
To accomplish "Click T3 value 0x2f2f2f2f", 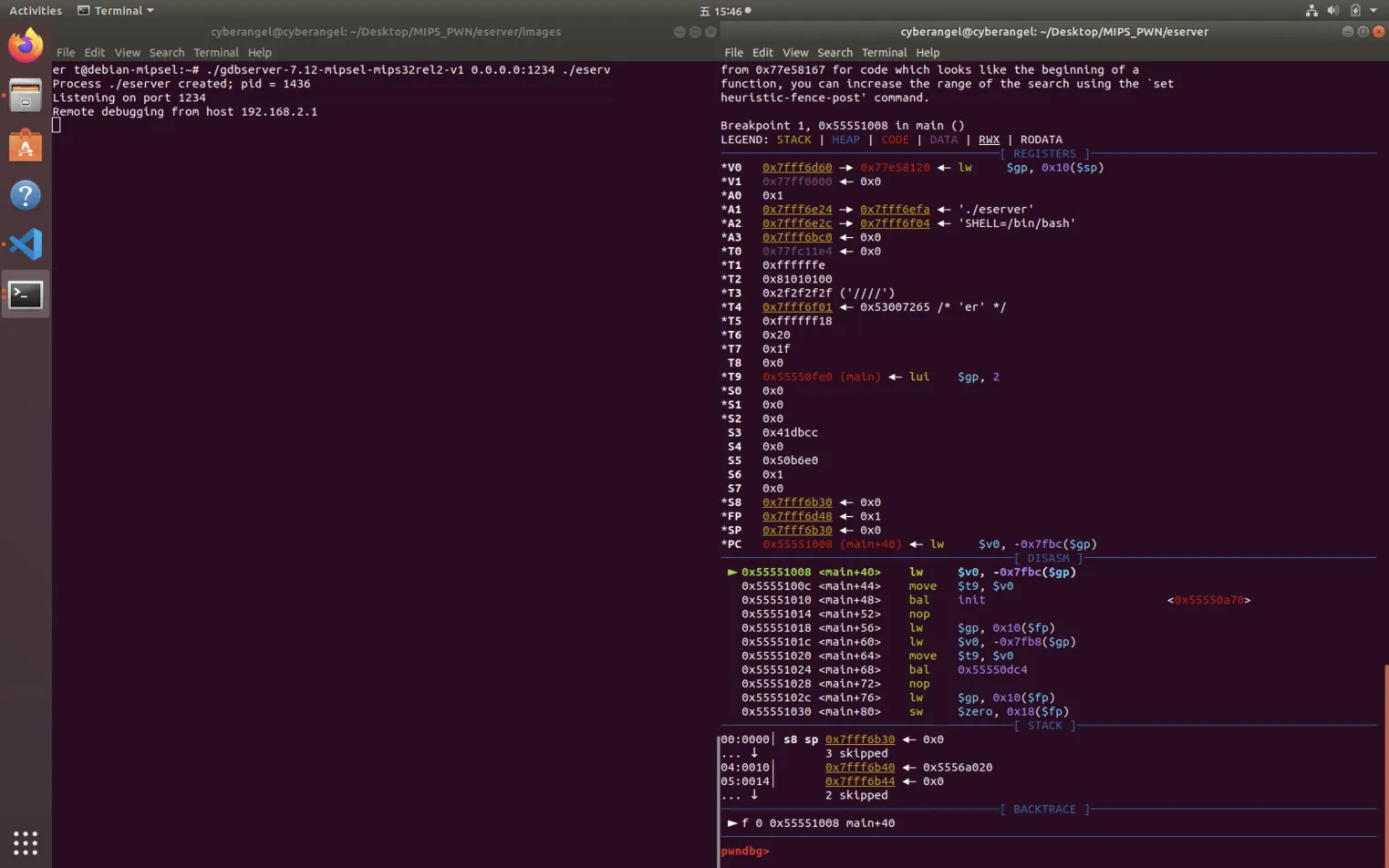I will pyautogui.click(x=797, y=294).
